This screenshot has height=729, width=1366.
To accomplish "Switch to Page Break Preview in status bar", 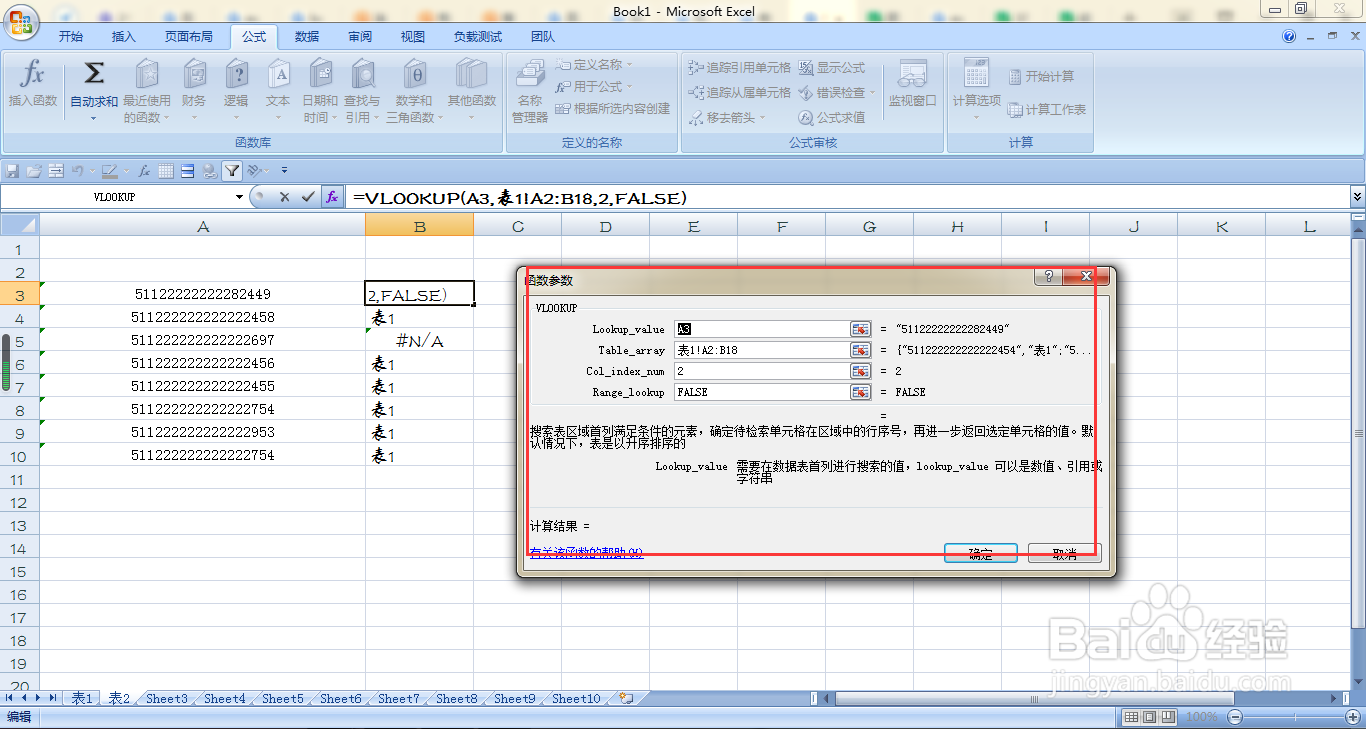I will (x=1168, y=717).
